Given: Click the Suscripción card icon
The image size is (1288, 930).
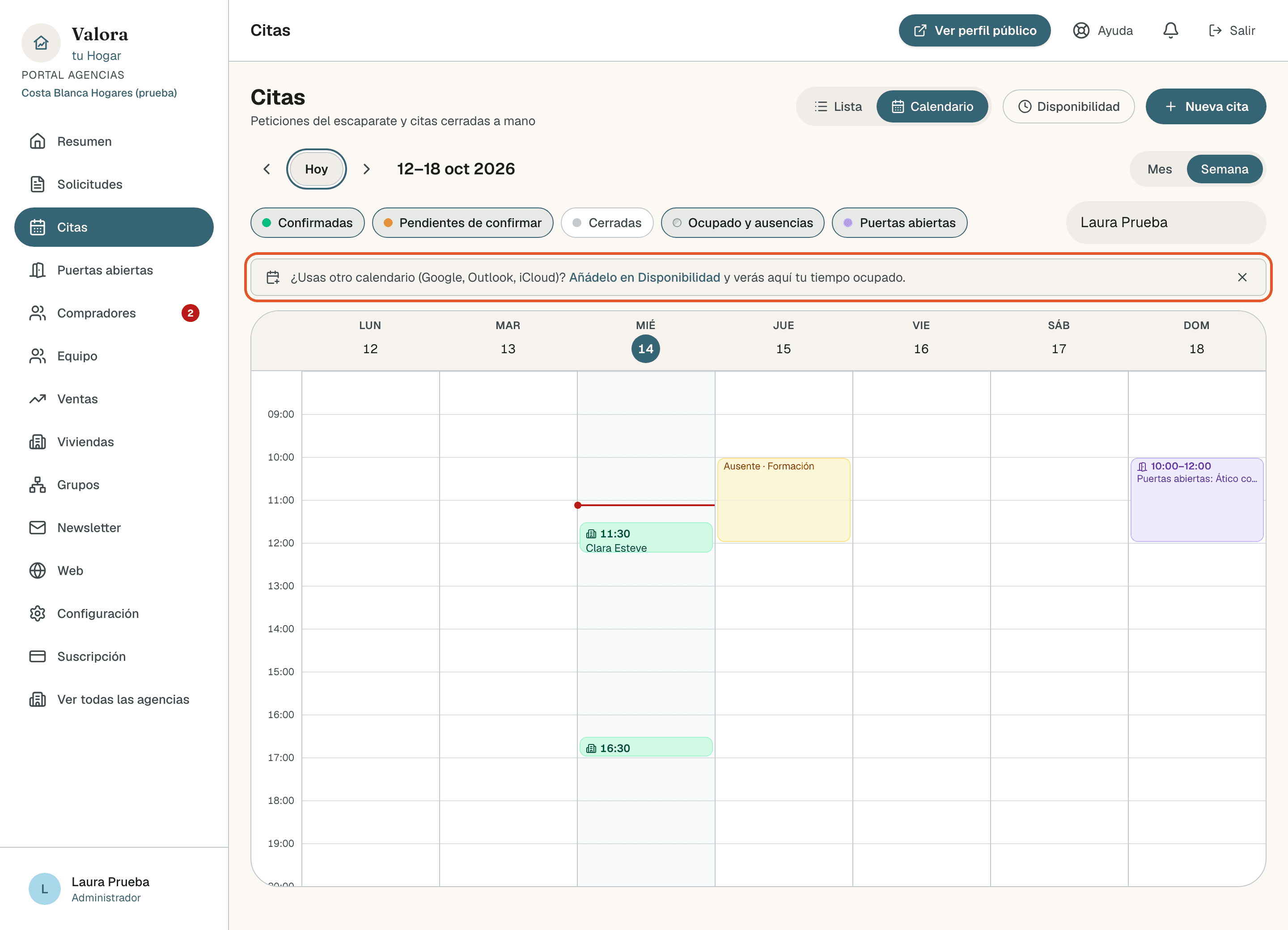Looking at the screenshot, I should point(38,657).
